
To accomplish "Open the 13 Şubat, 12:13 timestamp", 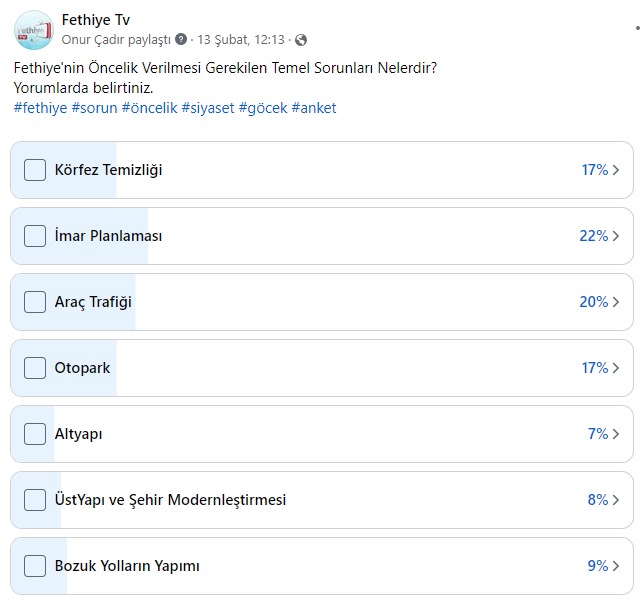I will coord(242,39).
